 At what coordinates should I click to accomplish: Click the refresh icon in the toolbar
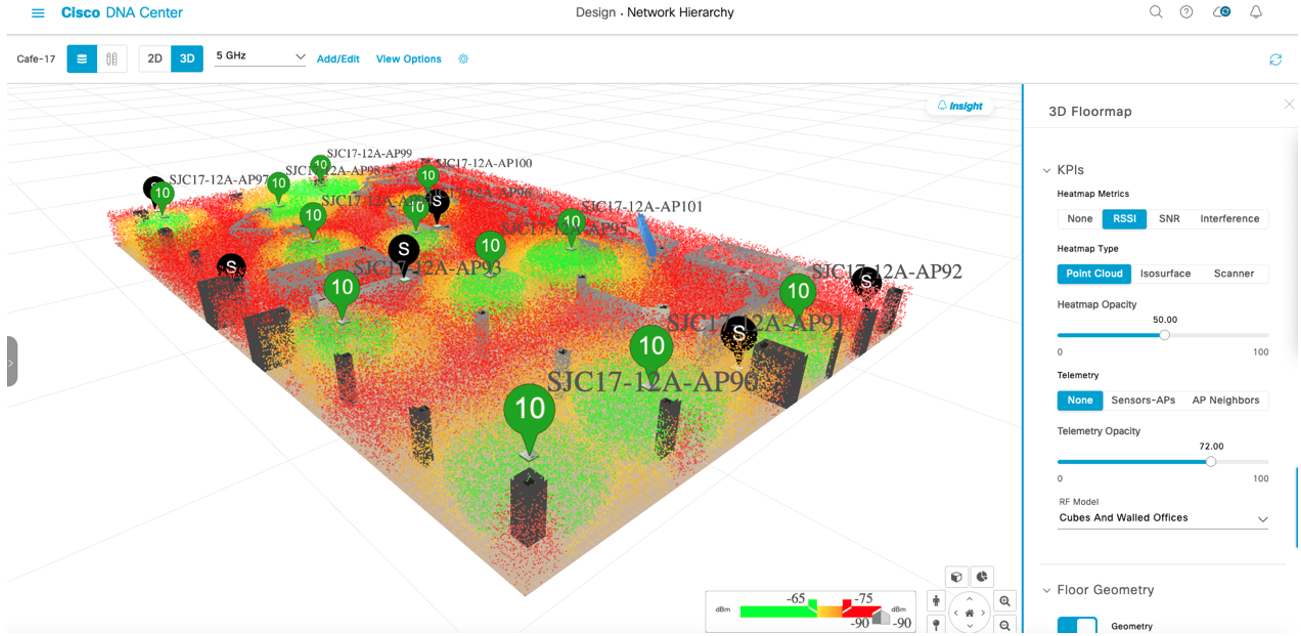[x=1275, y=59]
